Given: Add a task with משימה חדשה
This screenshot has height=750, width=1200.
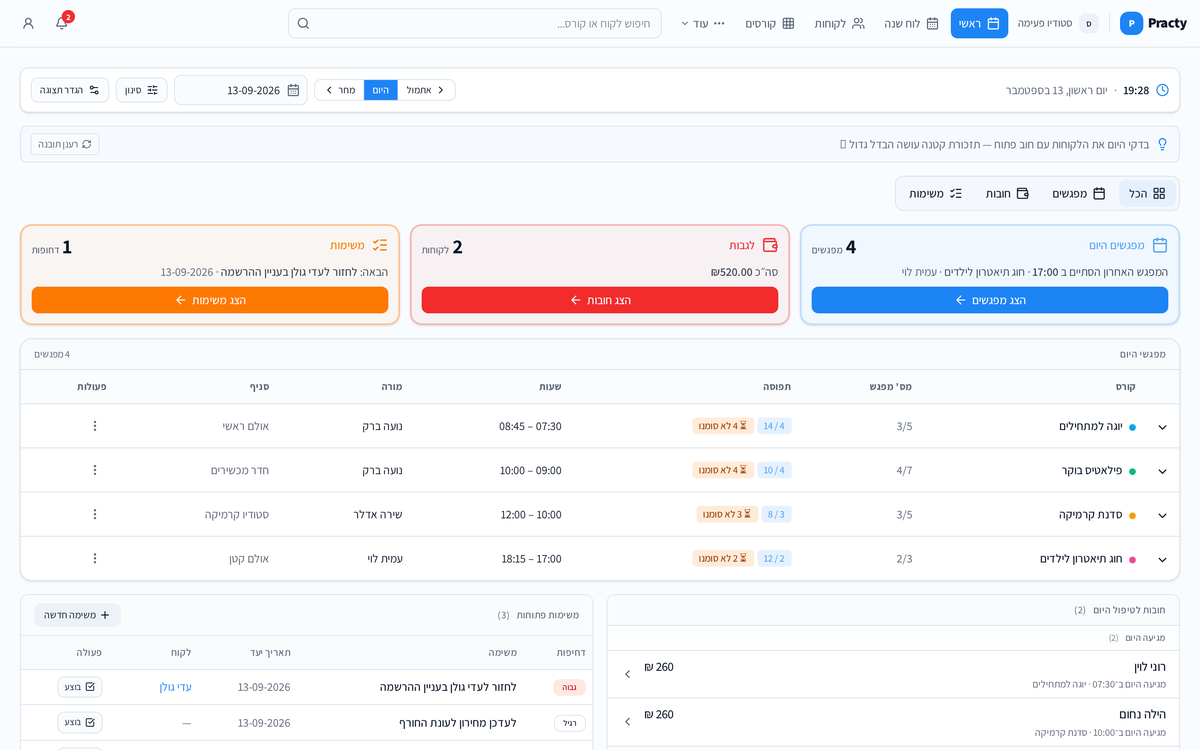Looking at the screenshot, I should coord(77,615).
